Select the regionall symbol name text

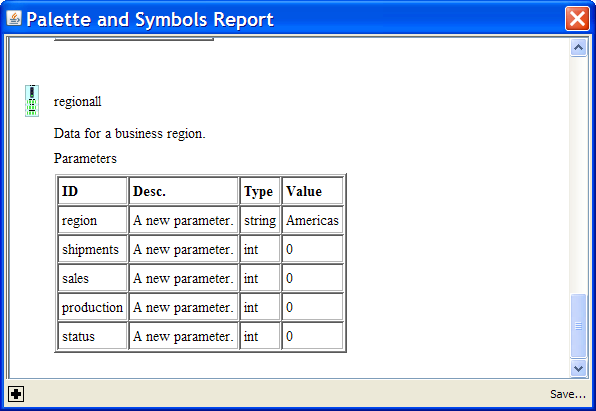pos(78,102)
